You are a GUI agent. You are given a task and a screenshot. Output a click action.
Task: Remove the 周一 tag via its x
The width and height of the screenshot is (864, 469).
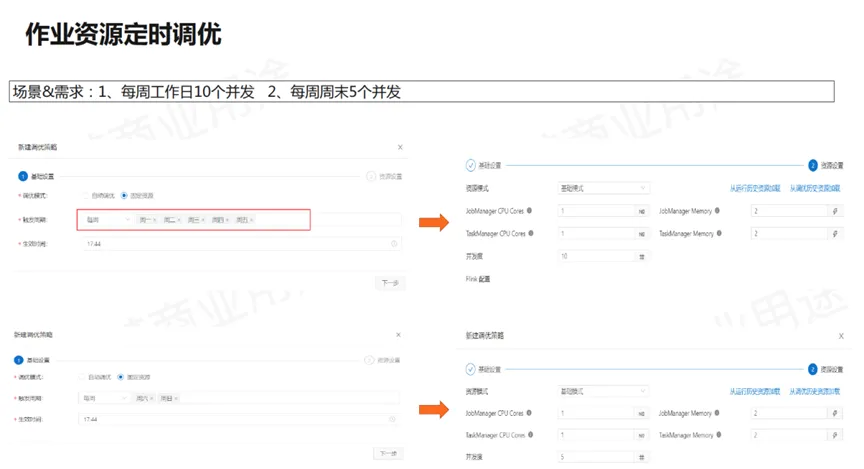(x=154, y=220)
